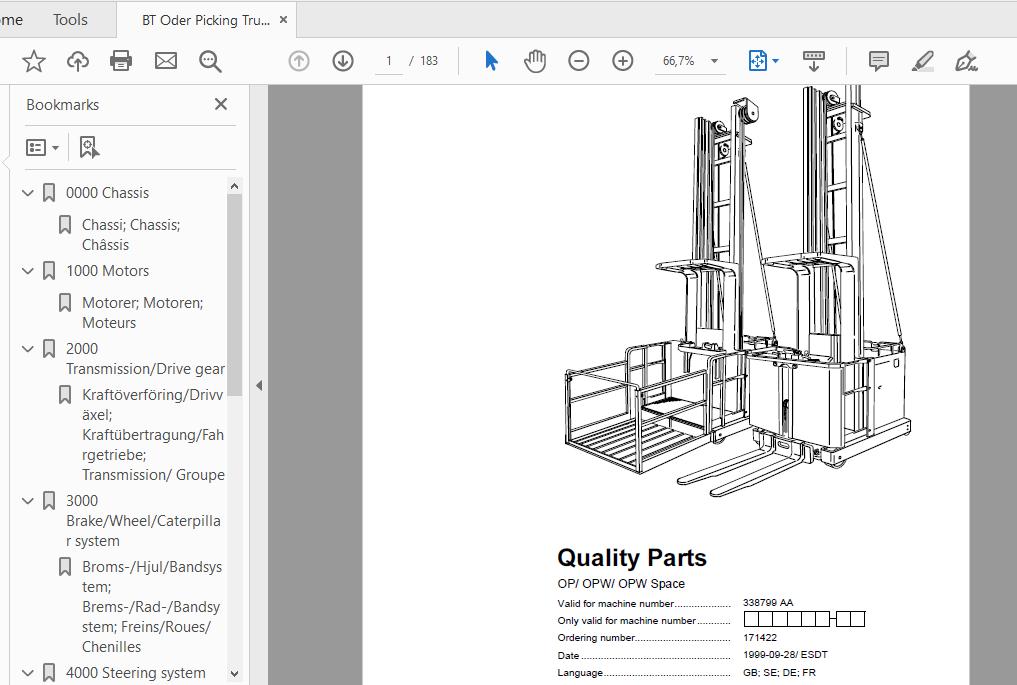Print the document using printer icon
This screenshot has width=1017, height=685.
[x=121, y=61]
